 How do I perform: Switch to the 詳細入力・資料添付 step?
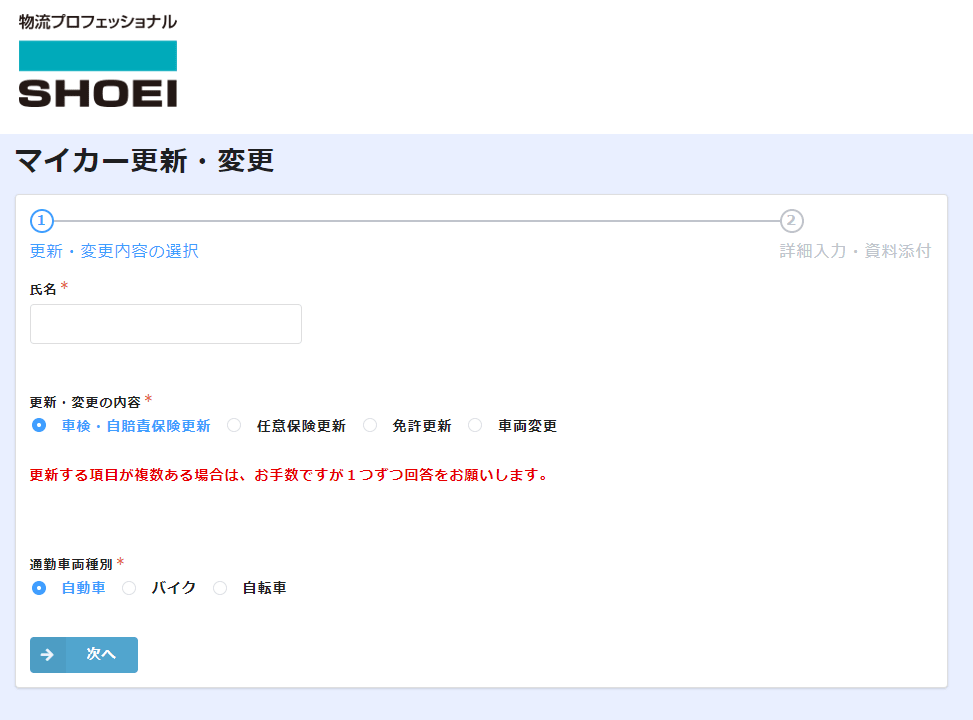click(855, 251)
